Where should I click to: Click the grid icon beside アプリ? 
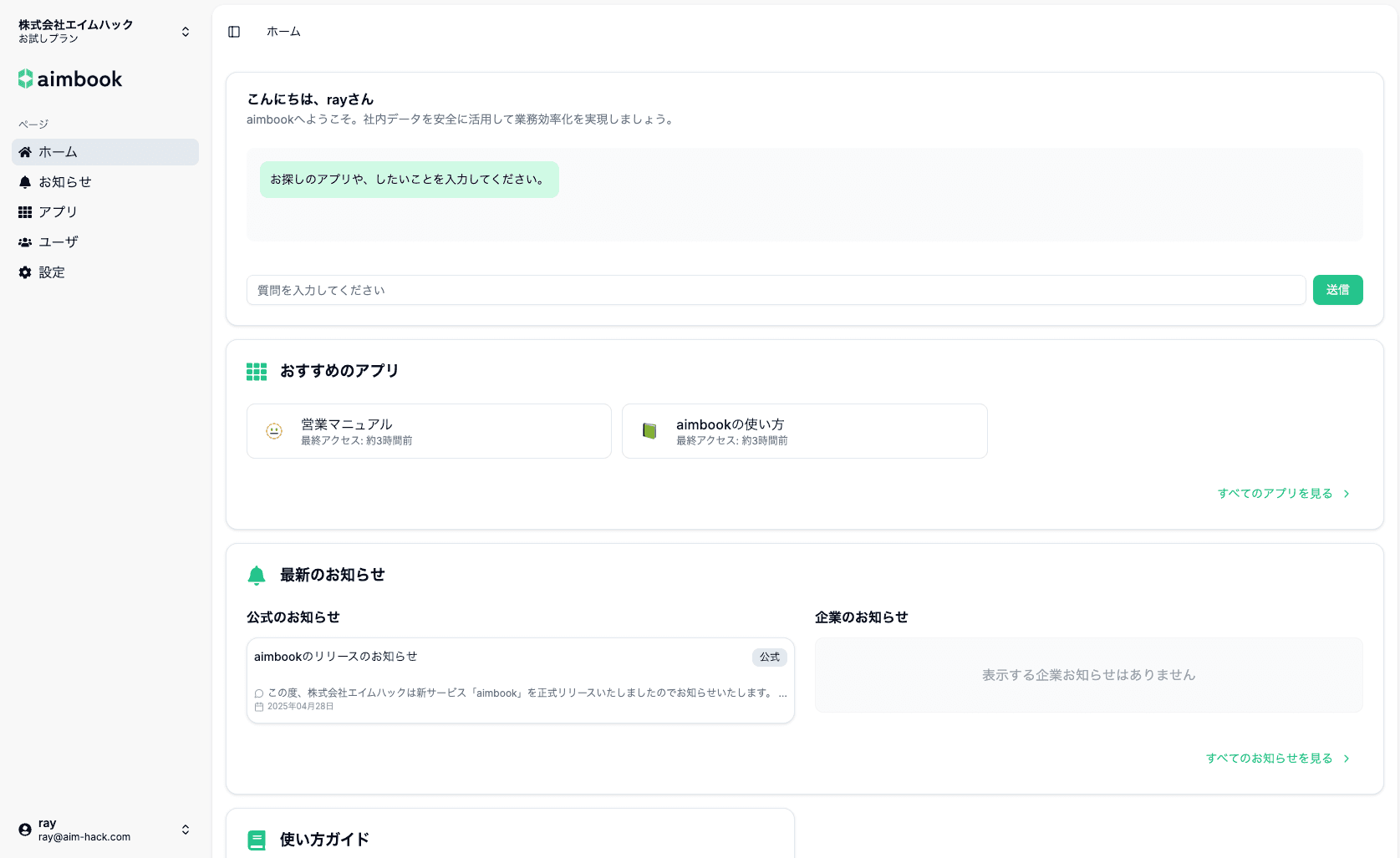pos(25,212)
